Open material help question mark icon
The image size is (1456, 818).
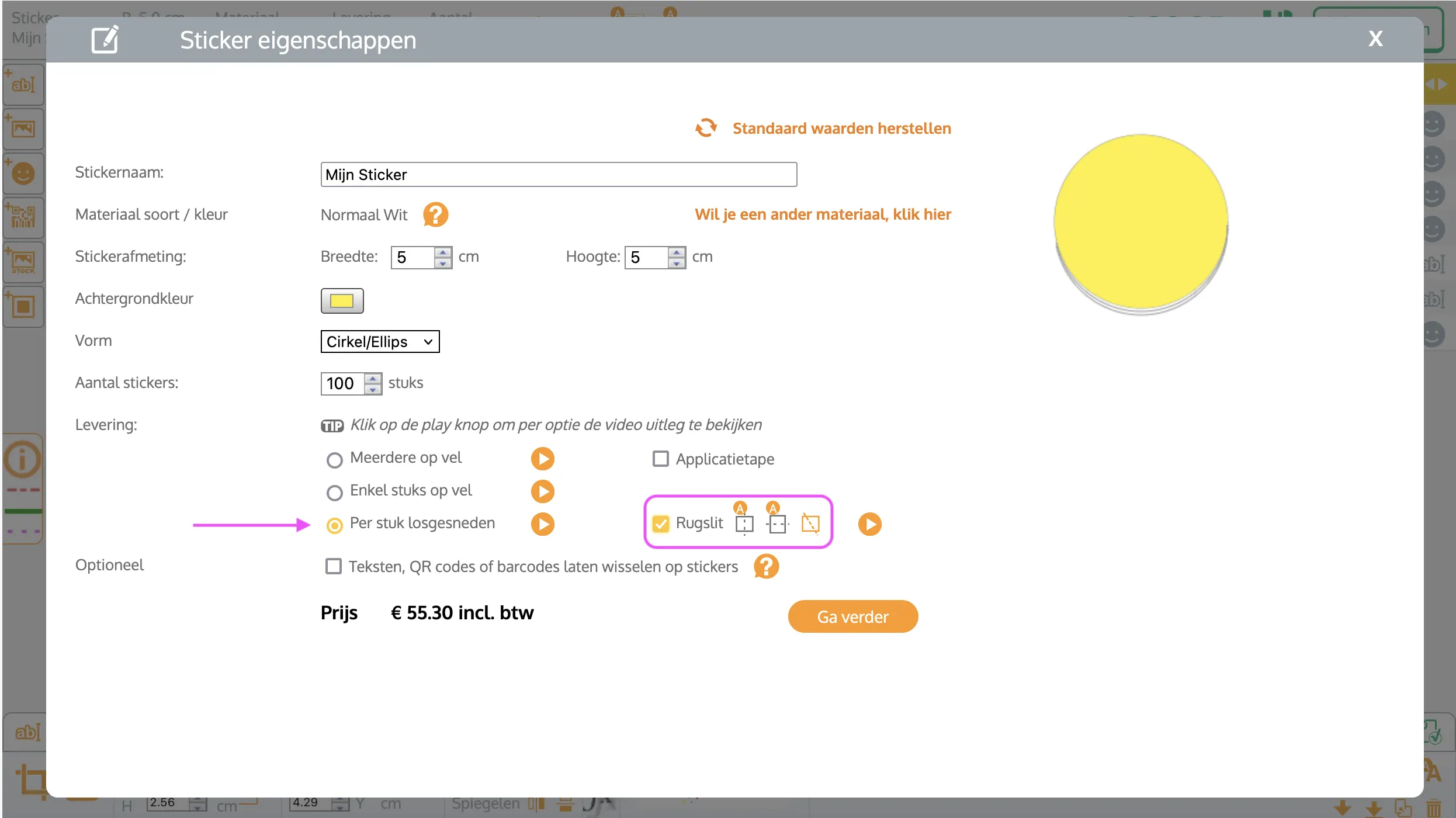(x=435, y=214)
